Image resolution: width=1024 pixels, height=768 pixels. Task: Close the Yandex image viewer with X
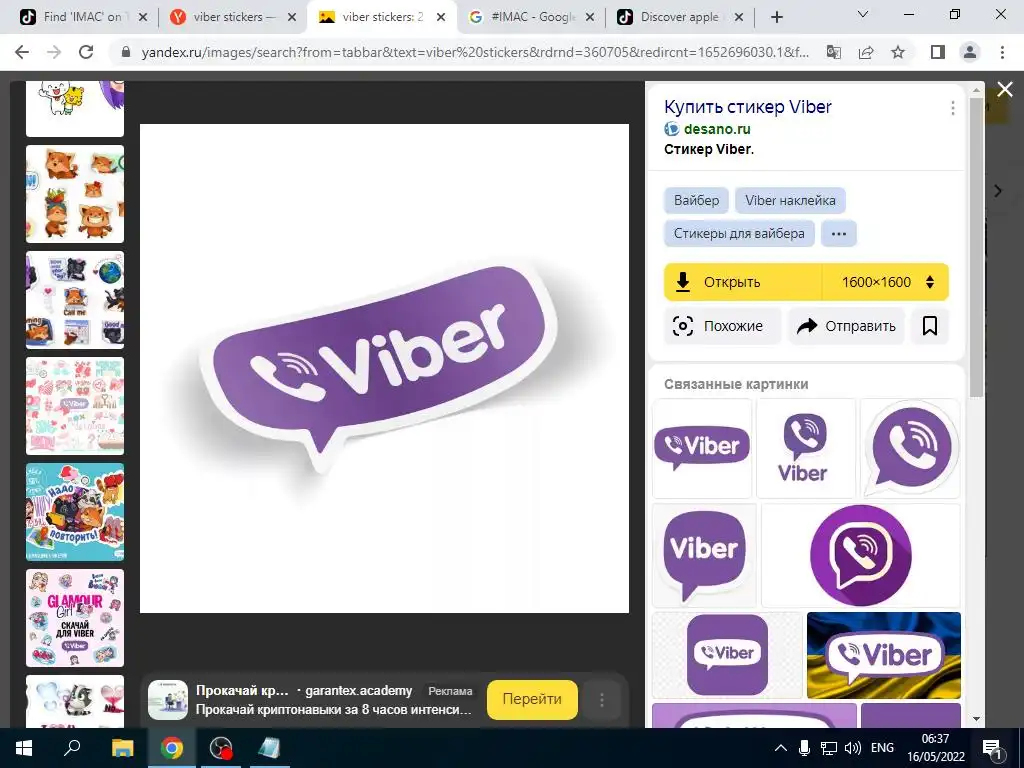pos(1004,89)
